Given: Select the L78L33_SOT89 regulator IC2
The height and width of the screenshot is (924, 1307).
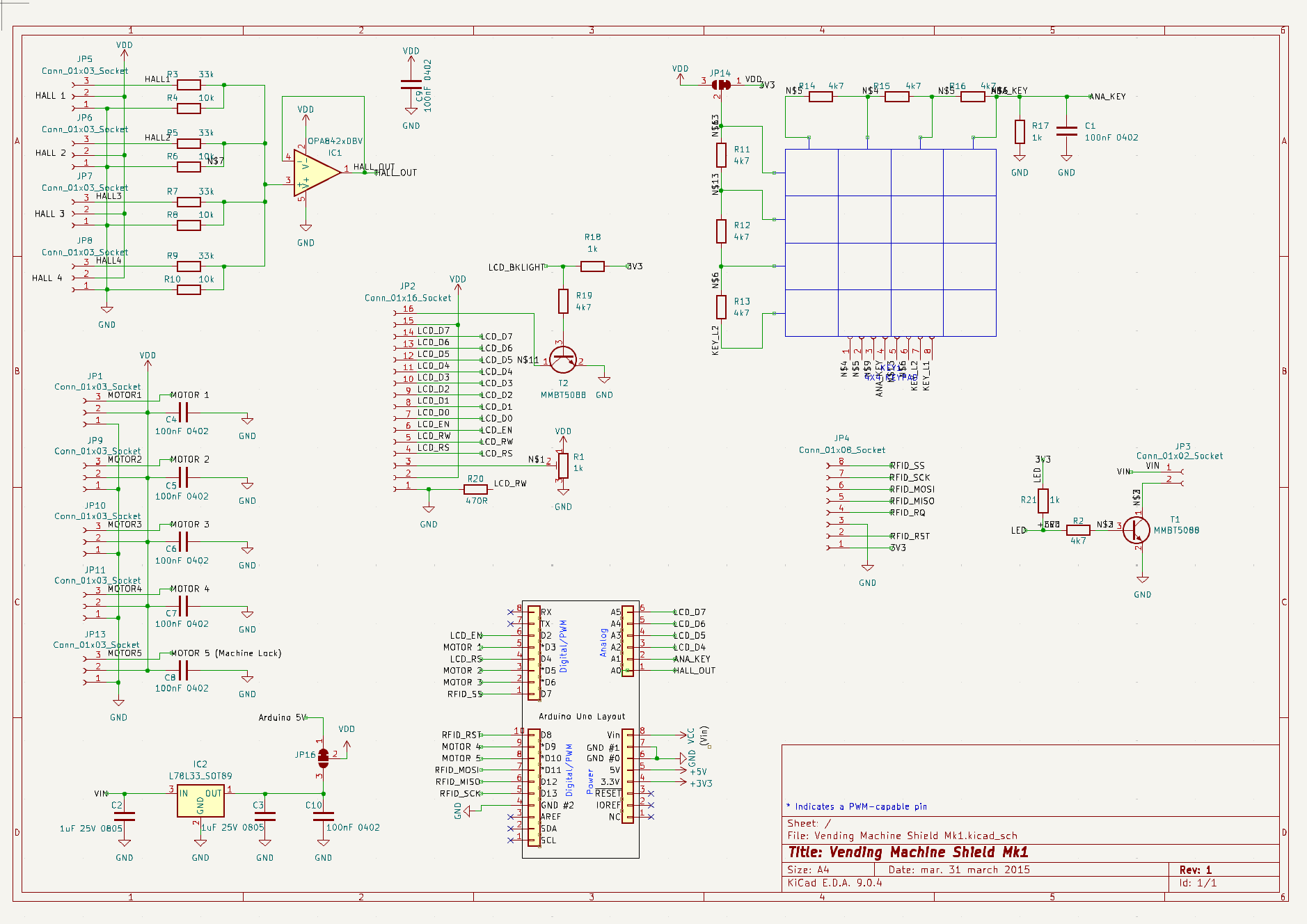Looking at the screenshot, I should [200, 802].
